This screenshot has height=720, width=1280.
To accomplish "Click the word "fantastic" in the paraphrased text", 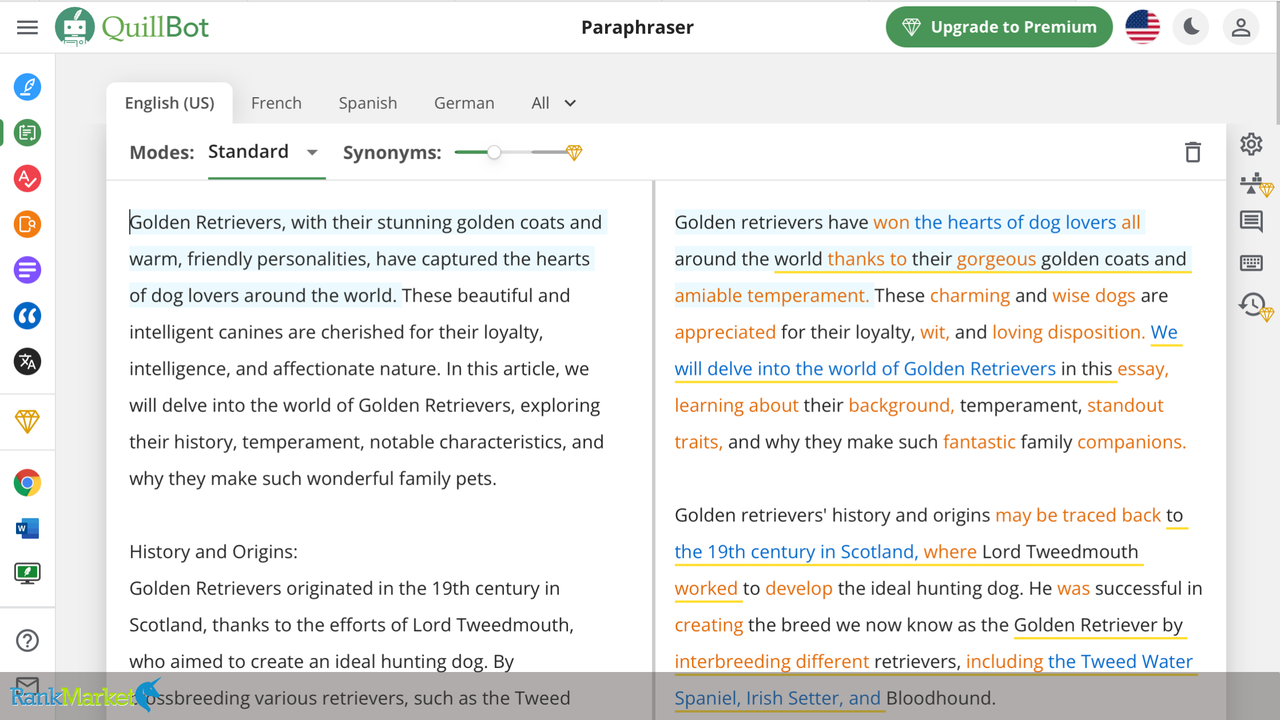I will [x=979, y=442].
